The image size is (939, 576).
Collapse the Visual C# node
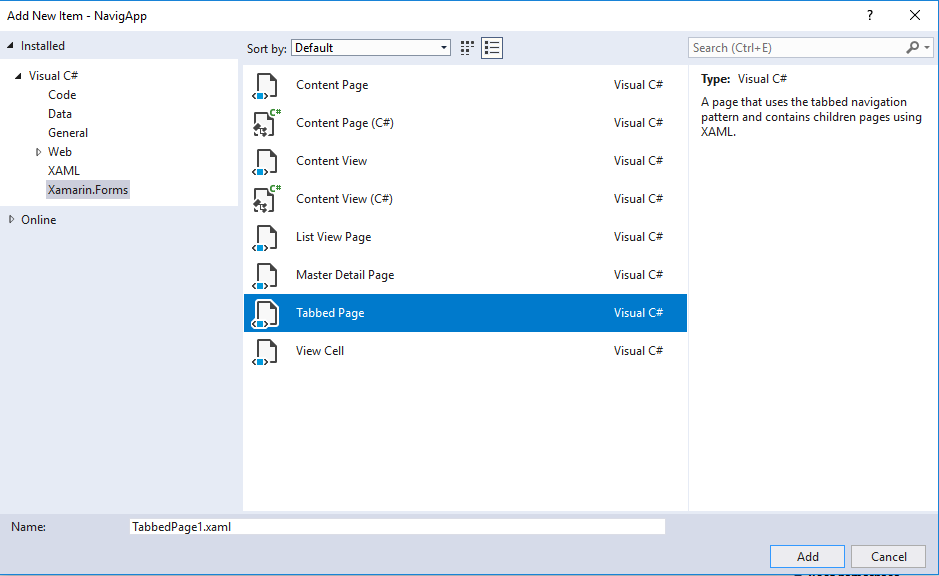click(19, 76)
